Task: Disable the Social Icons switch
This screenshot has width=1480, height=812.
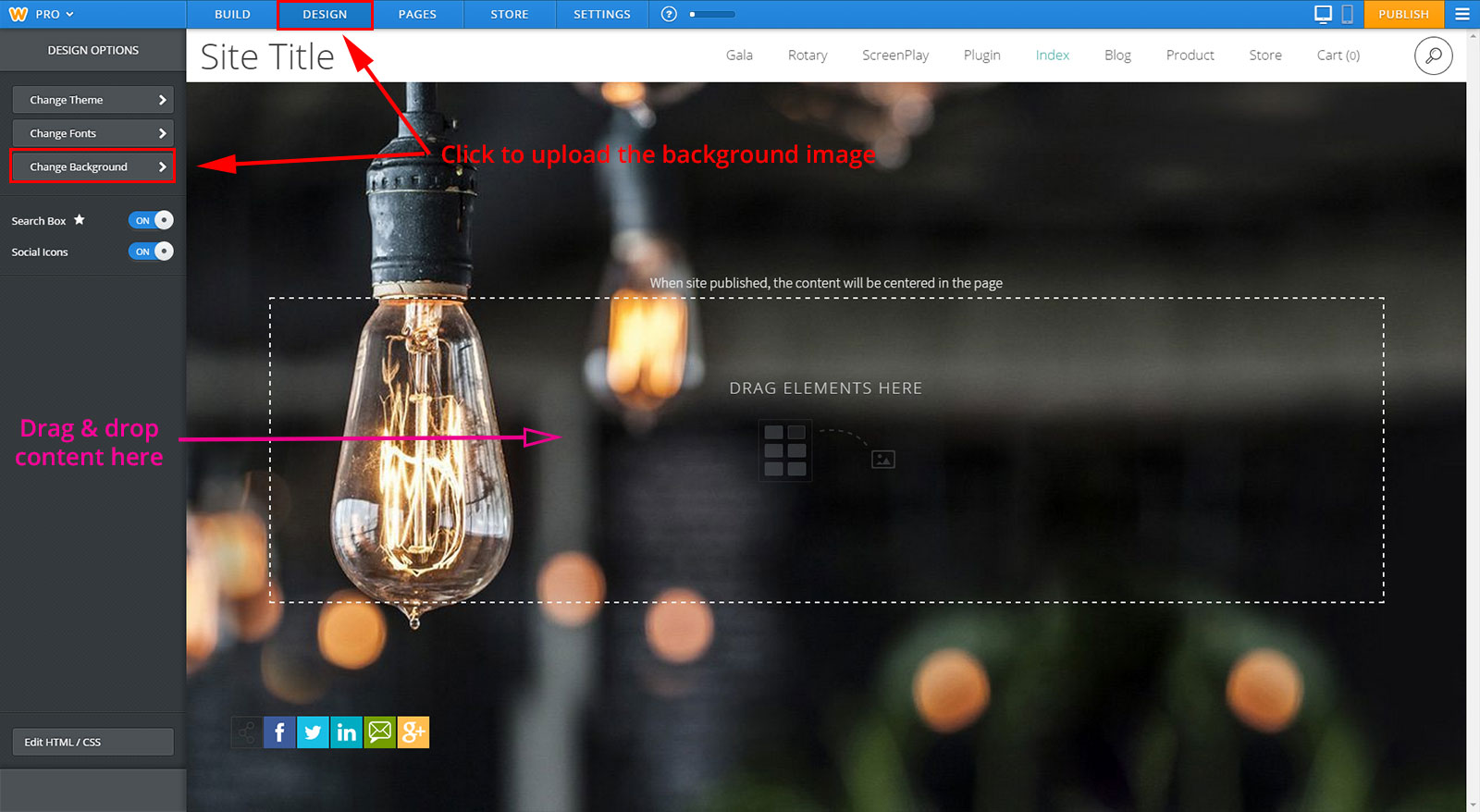Action: [151, 252]
